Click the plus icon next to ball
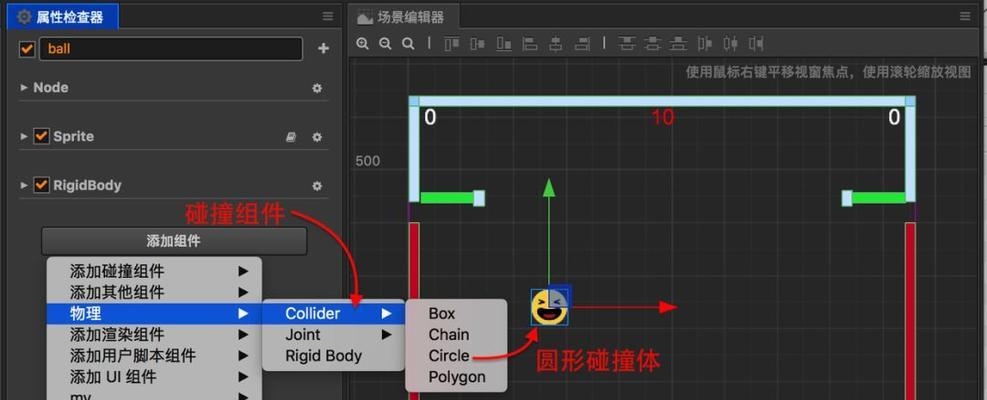987x400 pixels. pyautogui.click(x=323, y=48)
